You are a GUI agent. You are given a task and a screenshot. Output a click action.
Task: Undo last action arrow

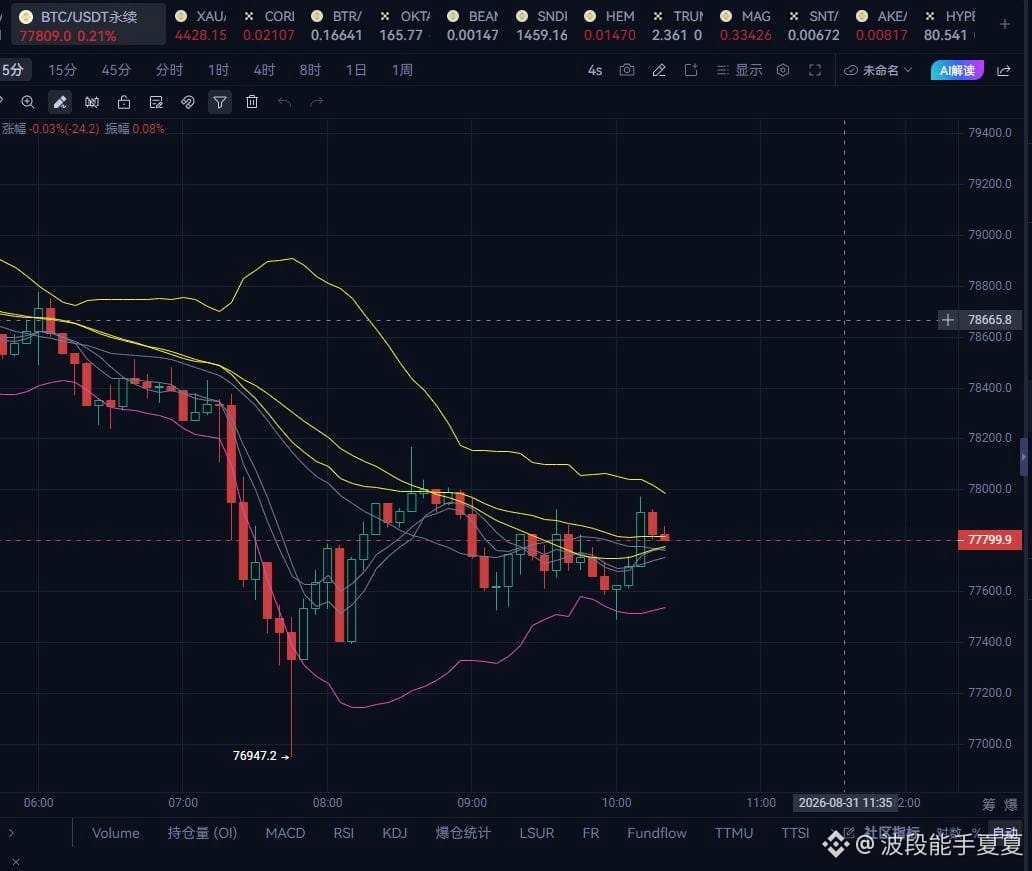(284, 102)
